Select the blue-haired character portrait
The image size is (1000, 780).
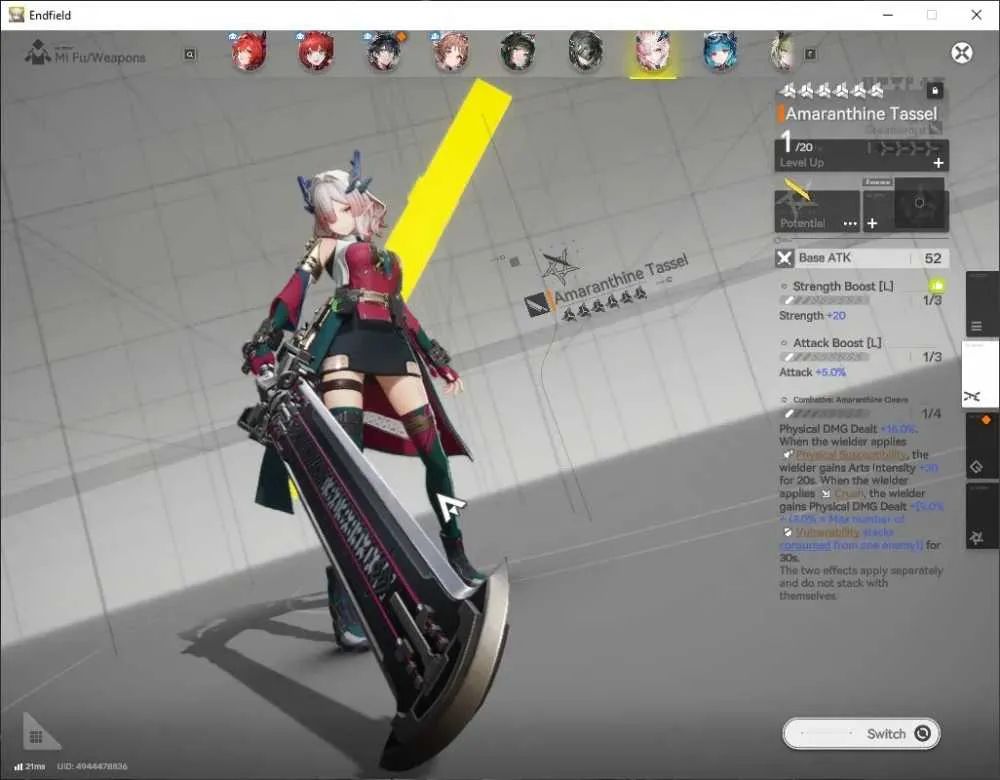point(720,51)
